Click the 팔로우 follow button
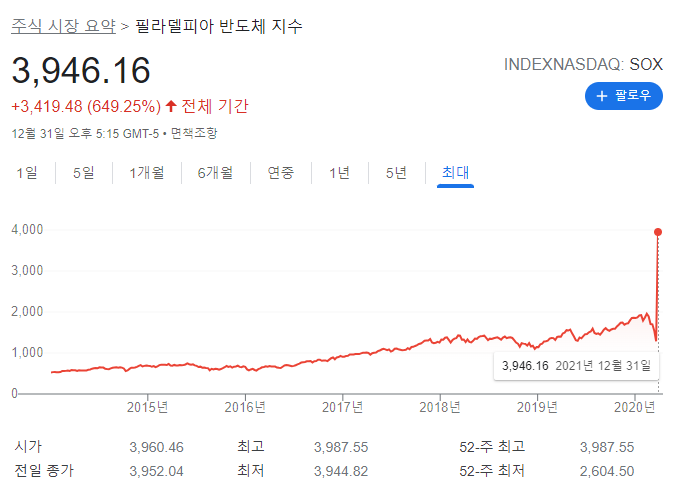 click(x=624, y=96)
